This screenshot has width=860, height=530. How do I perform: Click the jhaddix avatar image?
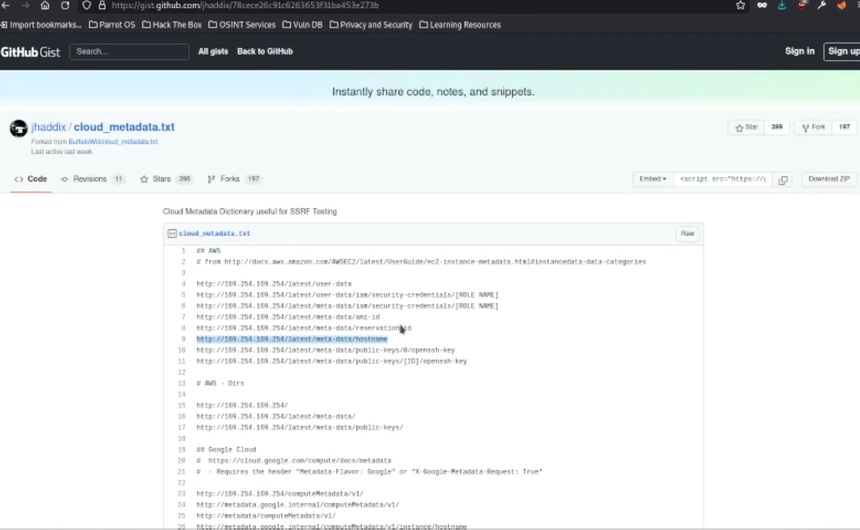pyautogui.click(x=18, y=128)
